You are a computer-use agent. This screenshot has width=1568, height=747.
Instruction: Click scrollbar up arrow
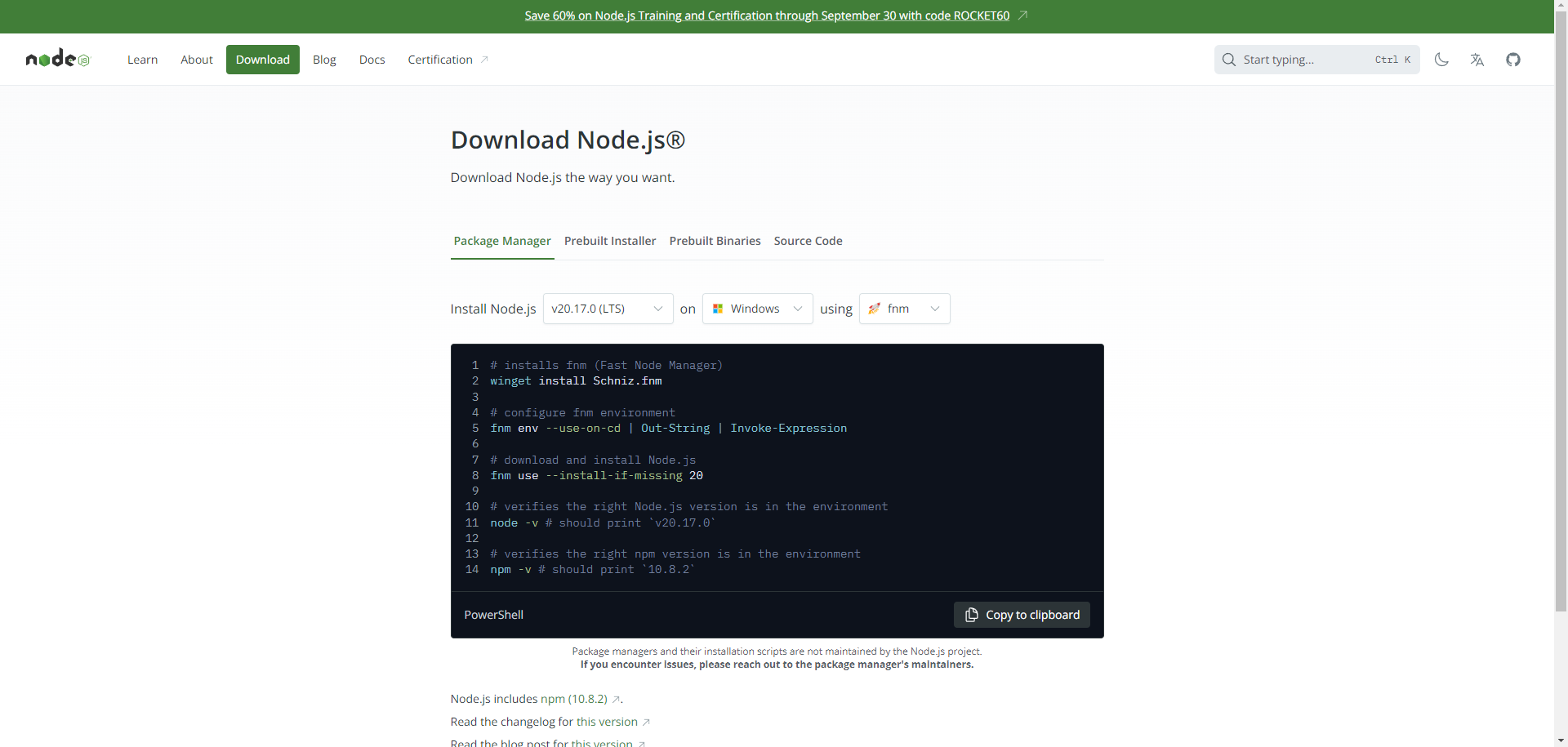[1561, 6]
